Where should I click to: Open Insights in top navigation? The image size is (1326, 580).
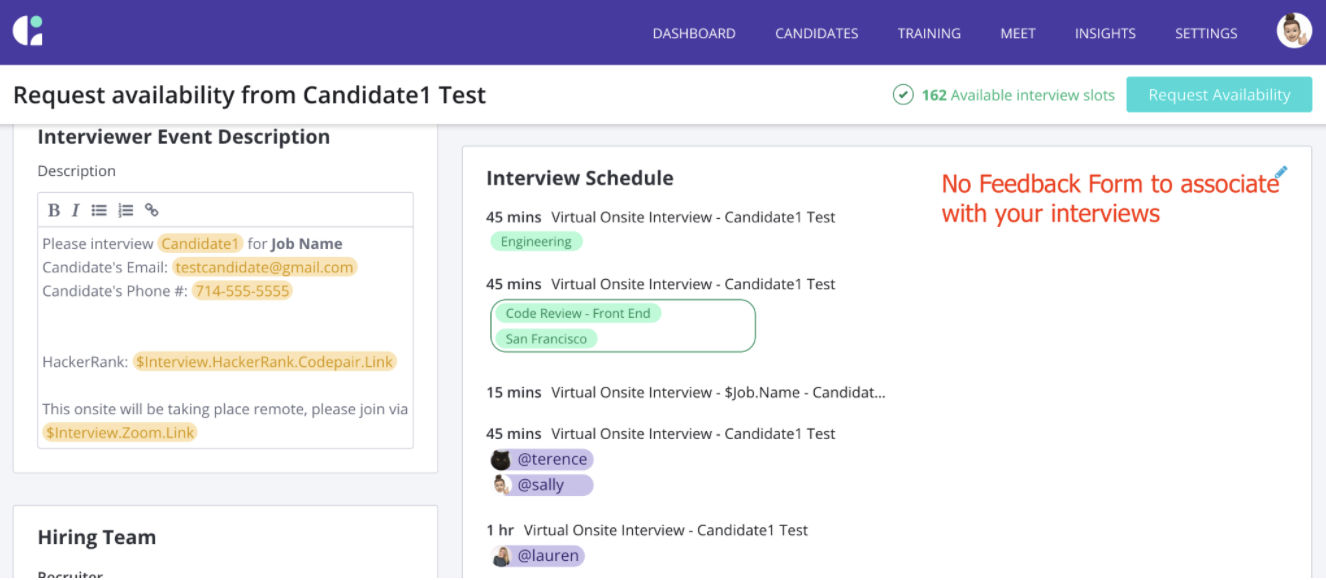click(1105, 33)
